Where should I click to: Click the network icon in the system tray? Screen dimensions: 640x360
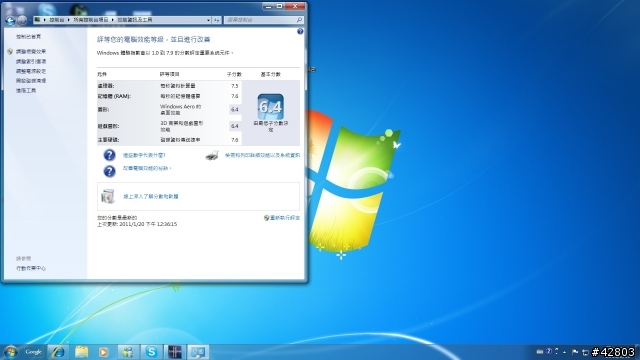pos(585,352)
